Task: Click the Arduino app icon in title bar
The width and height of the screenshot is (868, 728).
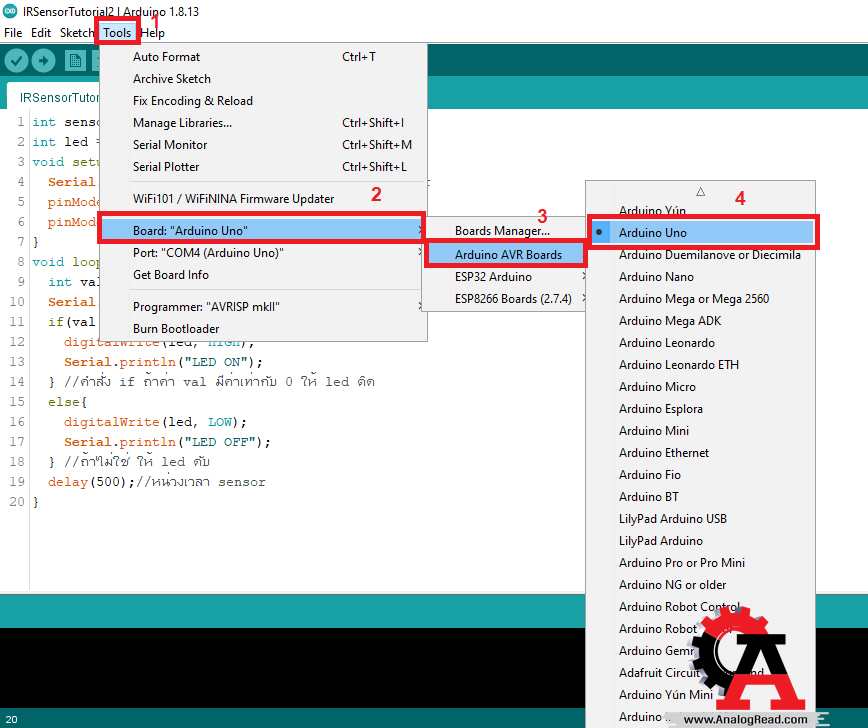Action: tap(10, 11)
